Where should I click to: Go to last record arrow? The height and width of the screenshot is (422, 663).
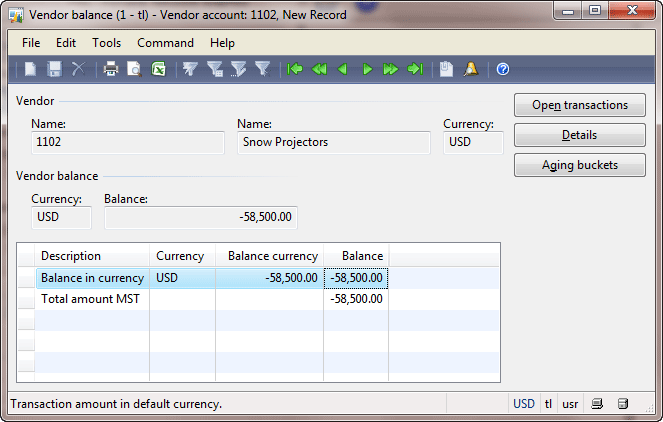pyautogui.click(x=415, y=69)
